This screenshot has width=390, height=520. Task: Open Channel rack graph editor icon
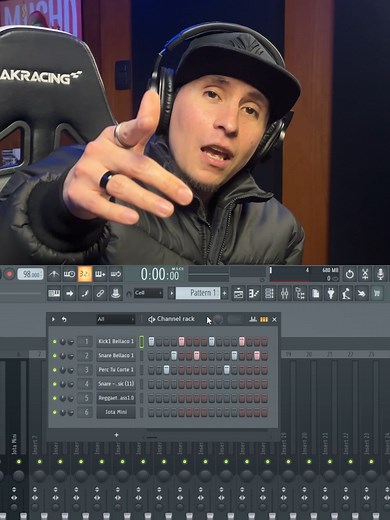coord(253,319)
